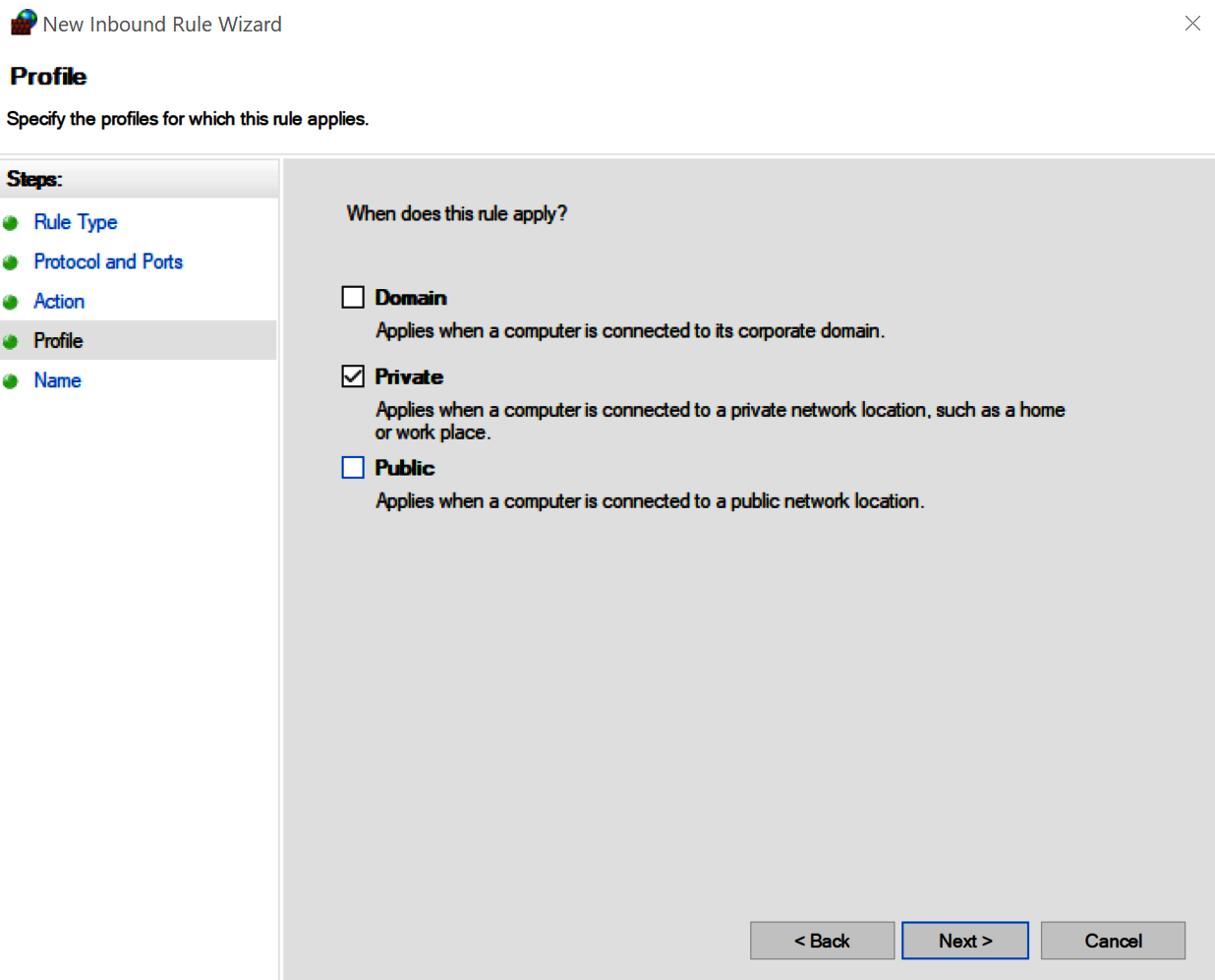Toggle Private by clicking its bold label
1215x980 pixels.
408,376
